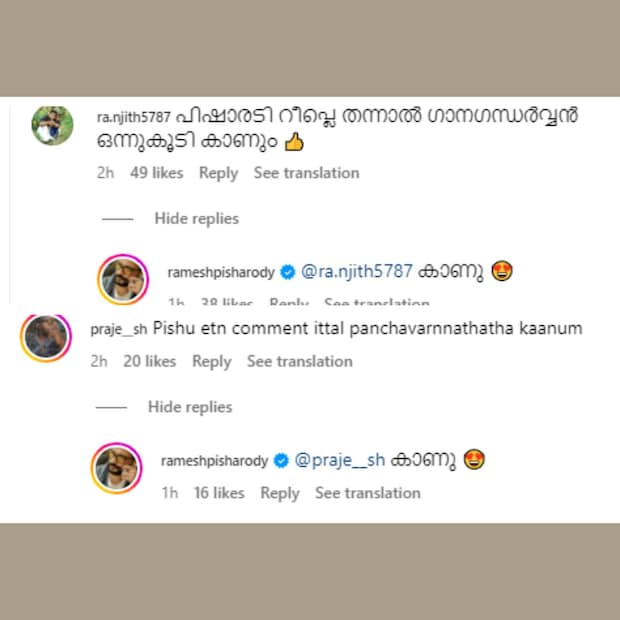This screenshot has width=620, height=620.
Task: Collapse replies under ra.njith5787's comment
Action: 197,219
